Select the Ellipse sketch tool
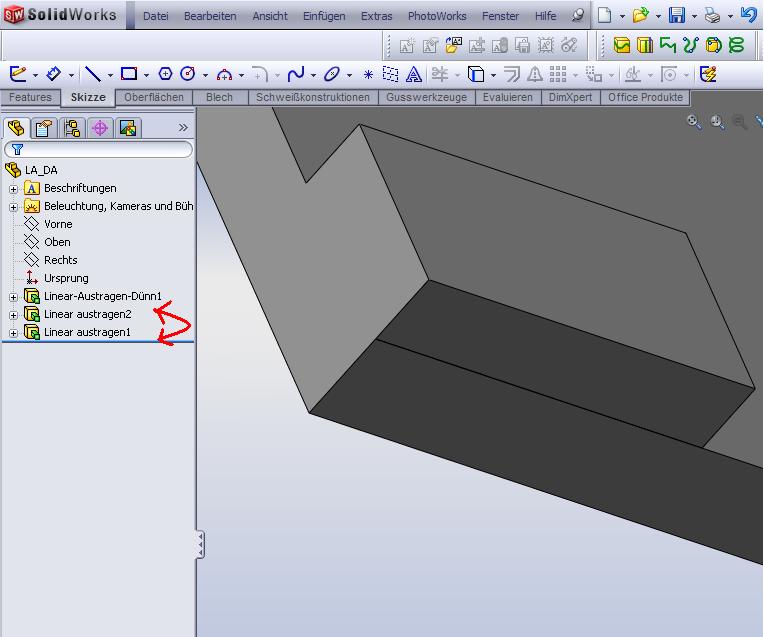The width and height of the screenshot is (764, 637). [330, 74]
